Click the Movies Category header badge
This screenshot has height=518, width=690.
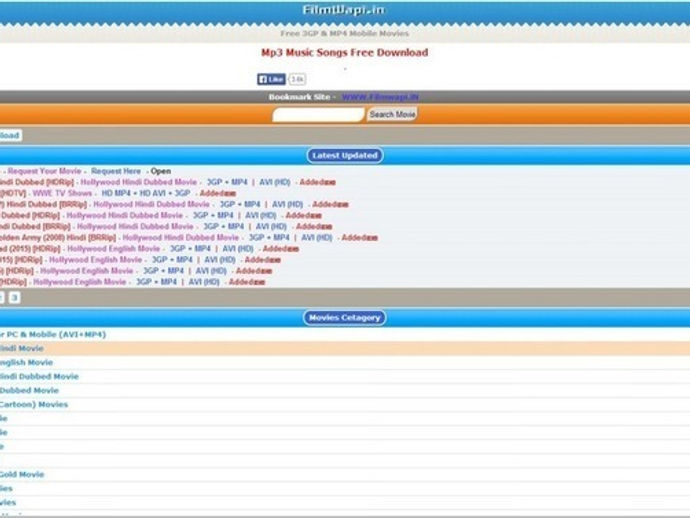[x=345, y=318]
